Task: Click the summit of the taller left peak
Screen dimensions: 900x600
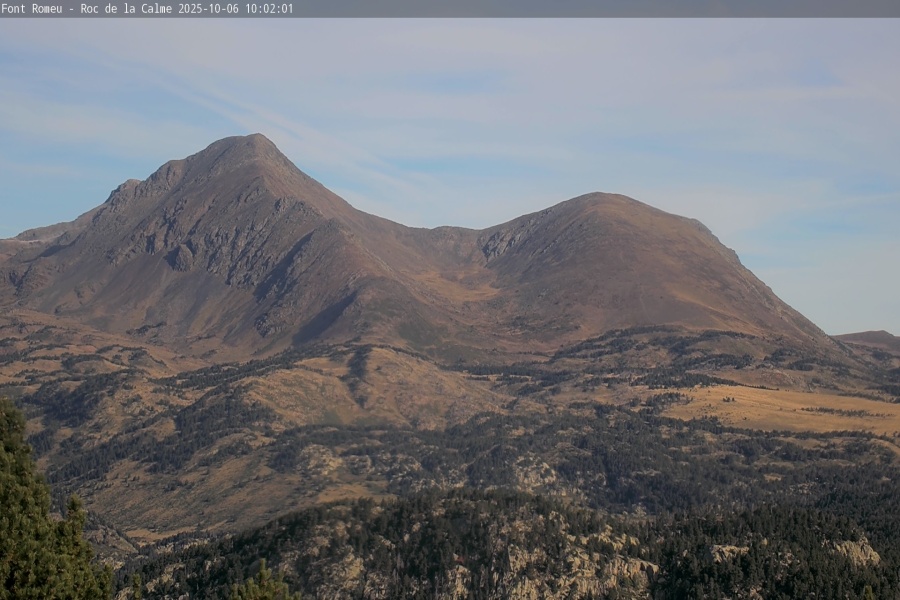Action: (x=245, y=139)
